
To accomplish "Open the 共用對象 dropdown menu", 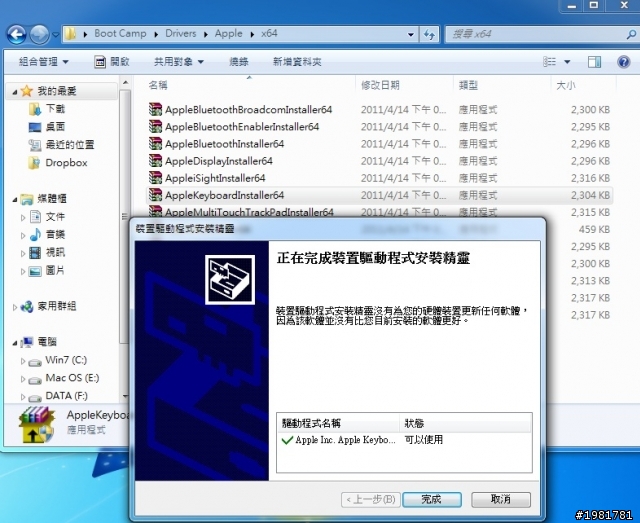I will pos(178,62).
